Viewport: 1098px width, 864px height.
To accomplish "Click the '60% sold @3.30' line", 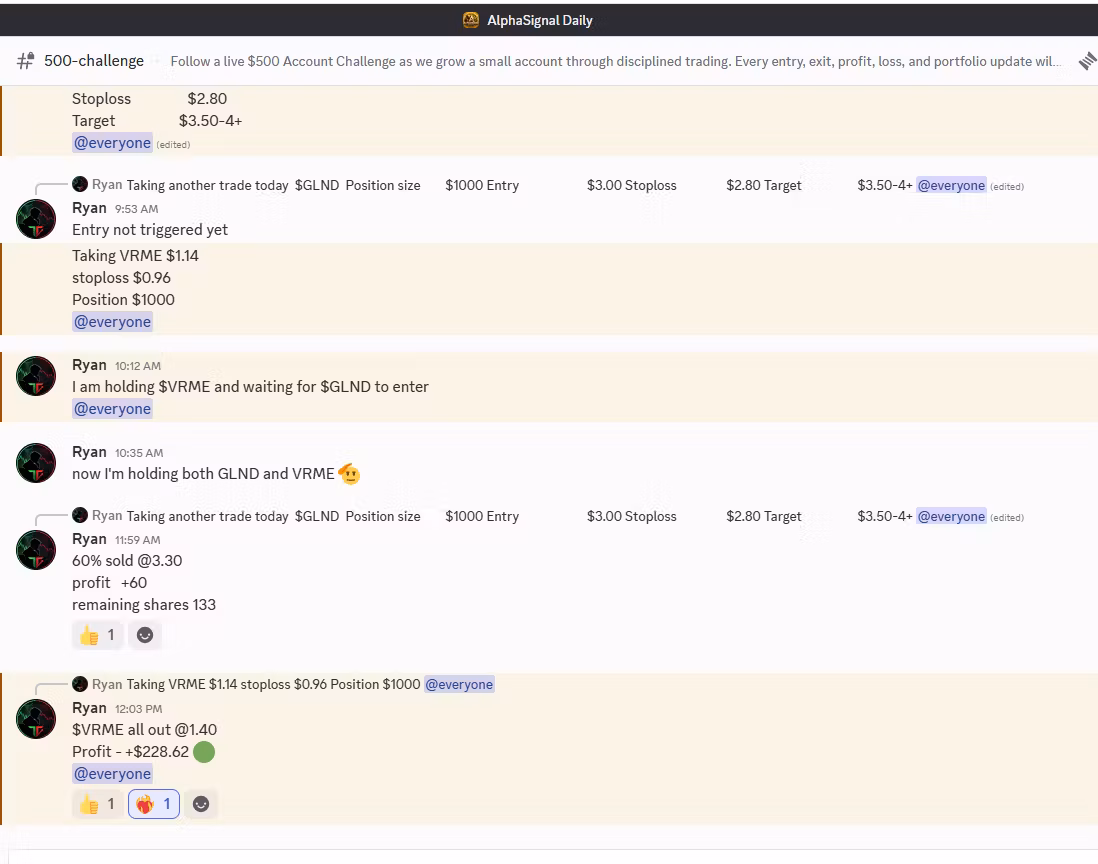I will (x=127, y=561).
